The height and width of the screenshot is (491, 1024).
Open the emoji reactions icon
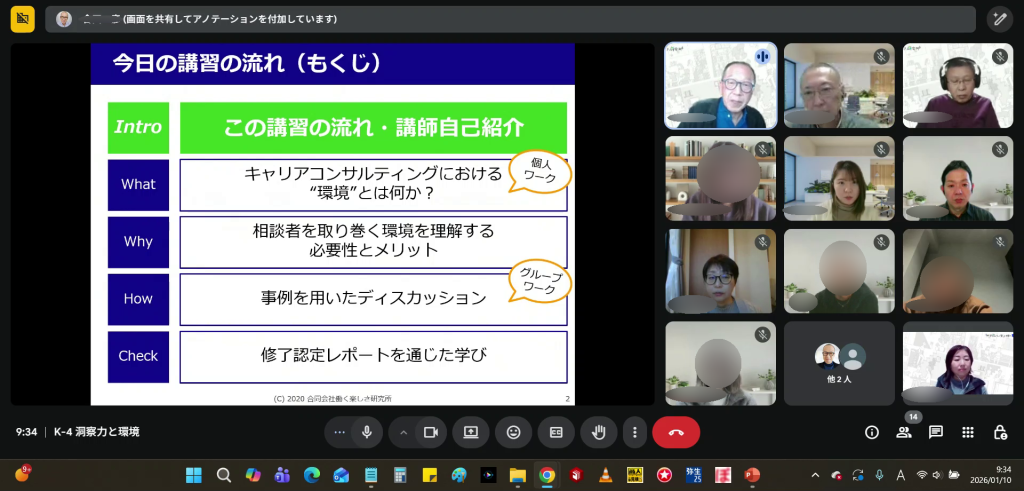[x=514, y=432]
